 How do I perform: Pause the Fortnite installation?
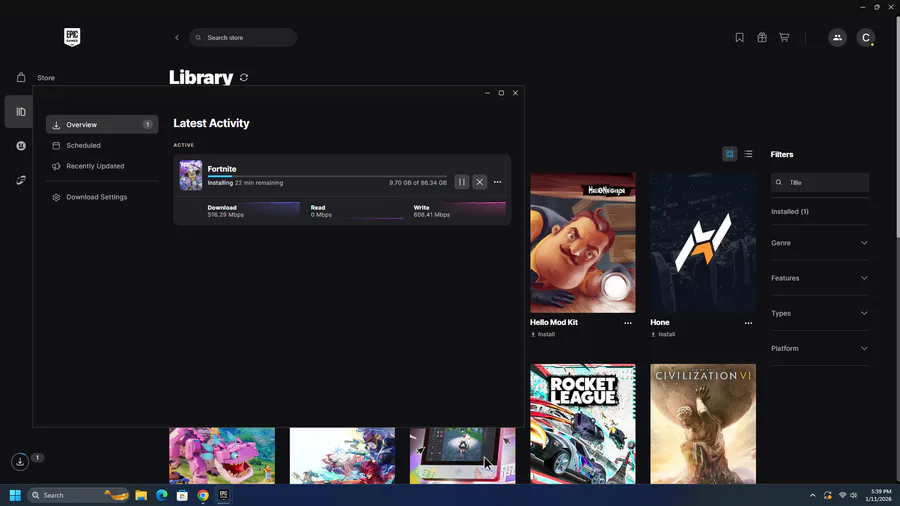click(x=461, y=182)
